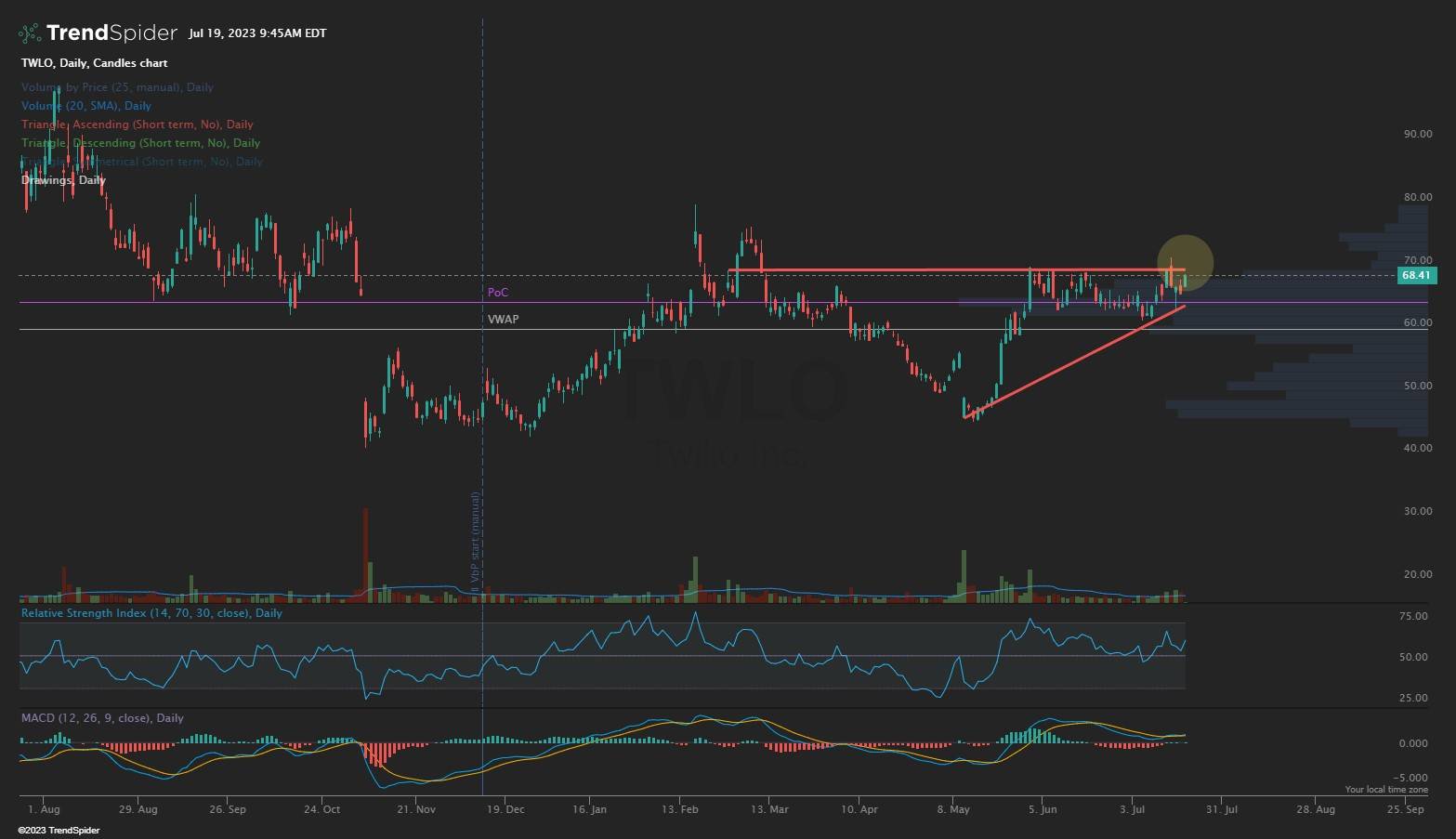Open the "Volume by Price (25, manual)" indicator label
Viewport: 1456px width, 839px height.
pyautogui.click(x=117, y=86)
